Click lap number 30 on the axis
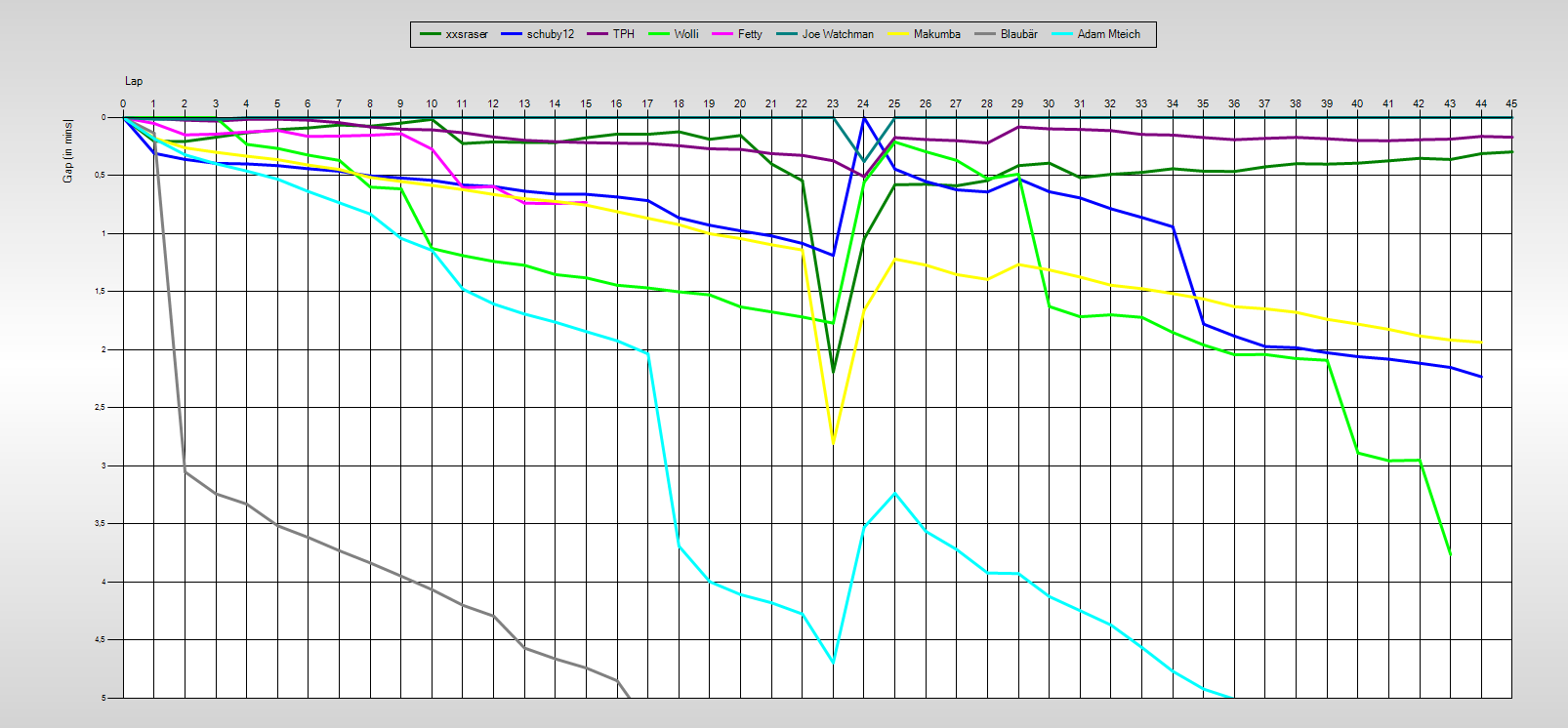 tap(1049, 103)
